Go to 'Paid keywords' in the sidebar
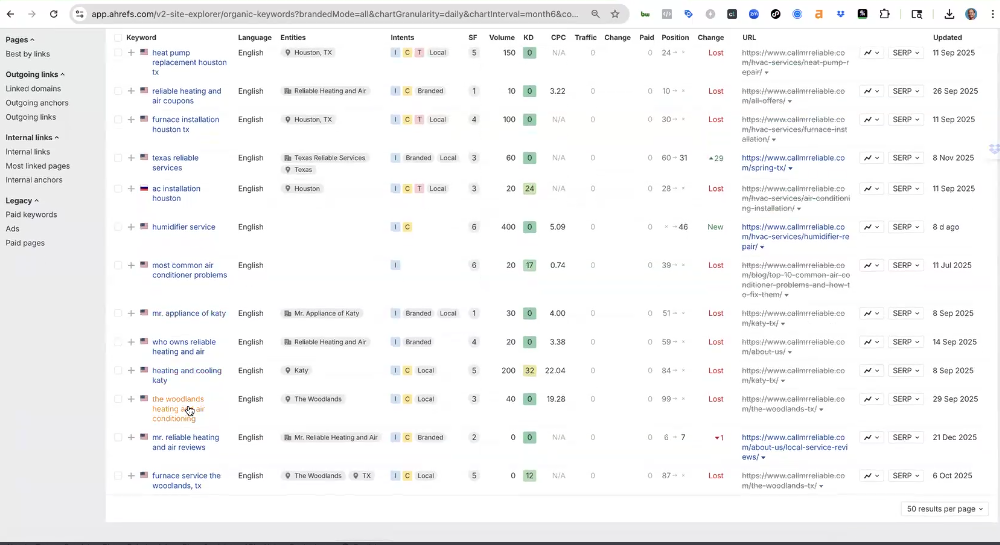 click(x=31, y=215)
